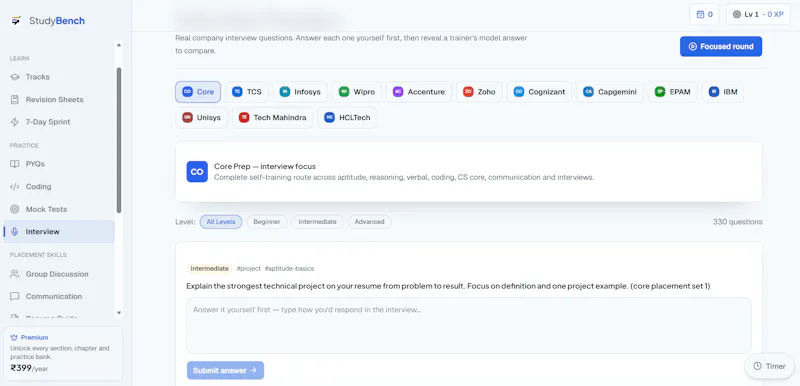Select the Unisys company chip
The height and width of the screenshot is (386, 800).
tap(202, 118)
